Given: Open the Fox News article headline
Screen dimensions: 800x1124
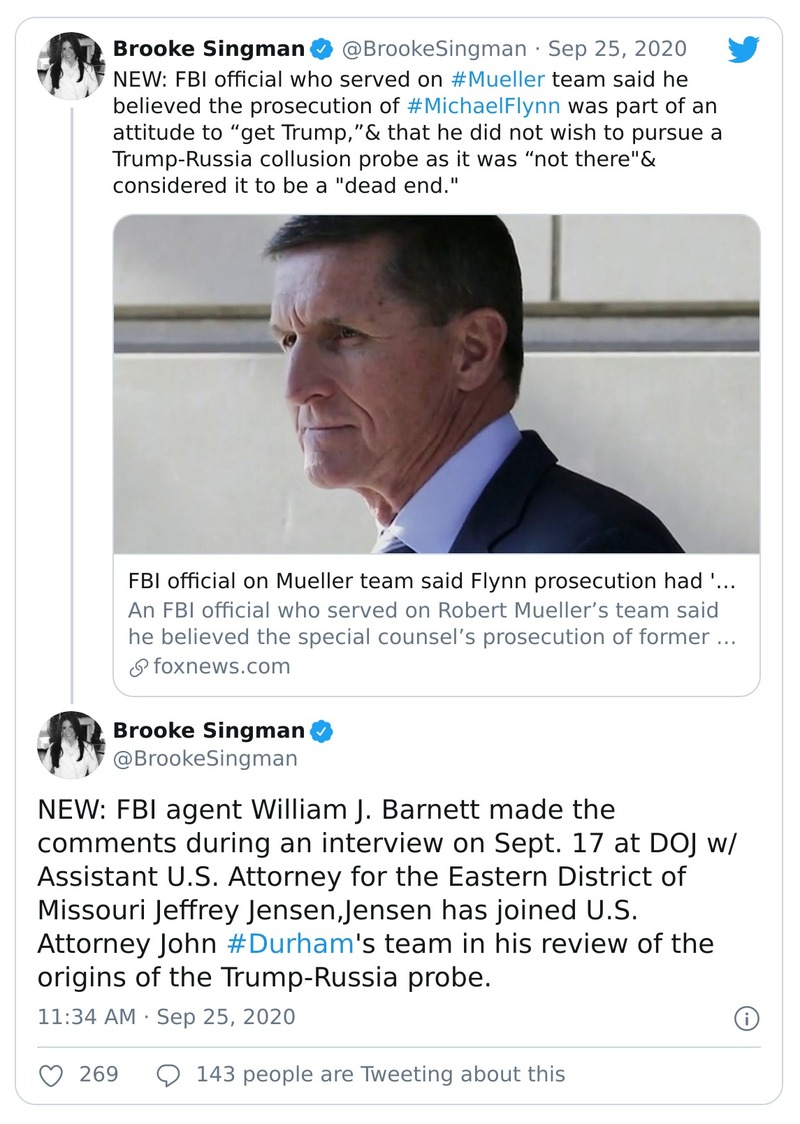Looking at the screenshot, I should click(x=431, y=582).
